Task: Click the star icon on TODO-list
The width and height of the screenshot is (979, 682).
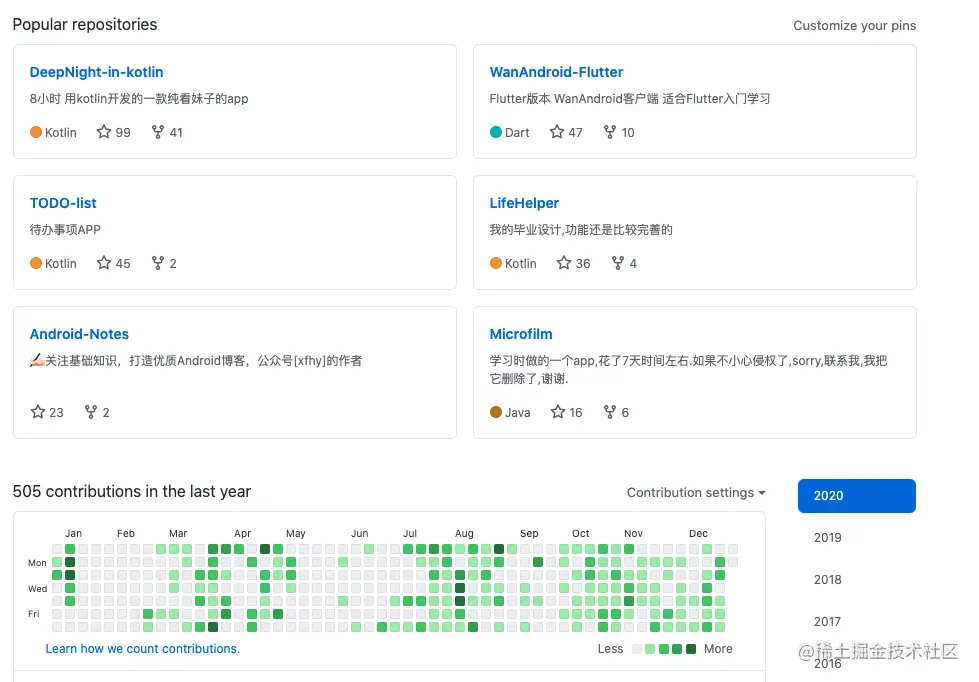Action: point(104,263)
